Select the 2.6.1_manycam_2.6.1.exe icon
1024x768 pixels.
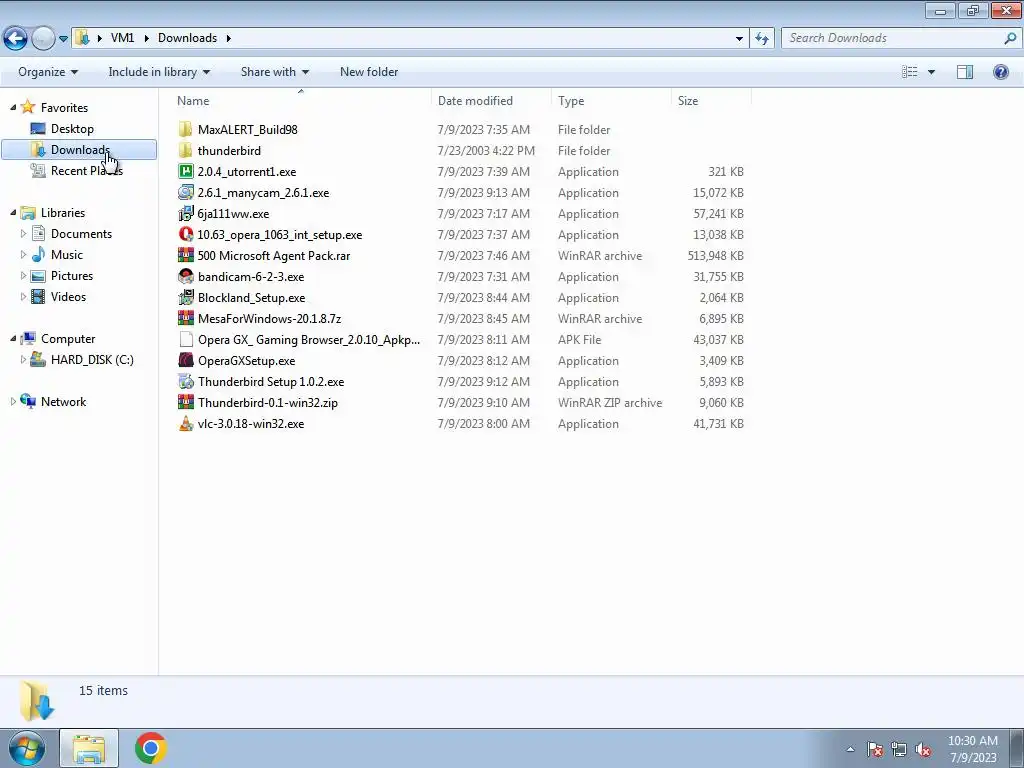(185, 192)
